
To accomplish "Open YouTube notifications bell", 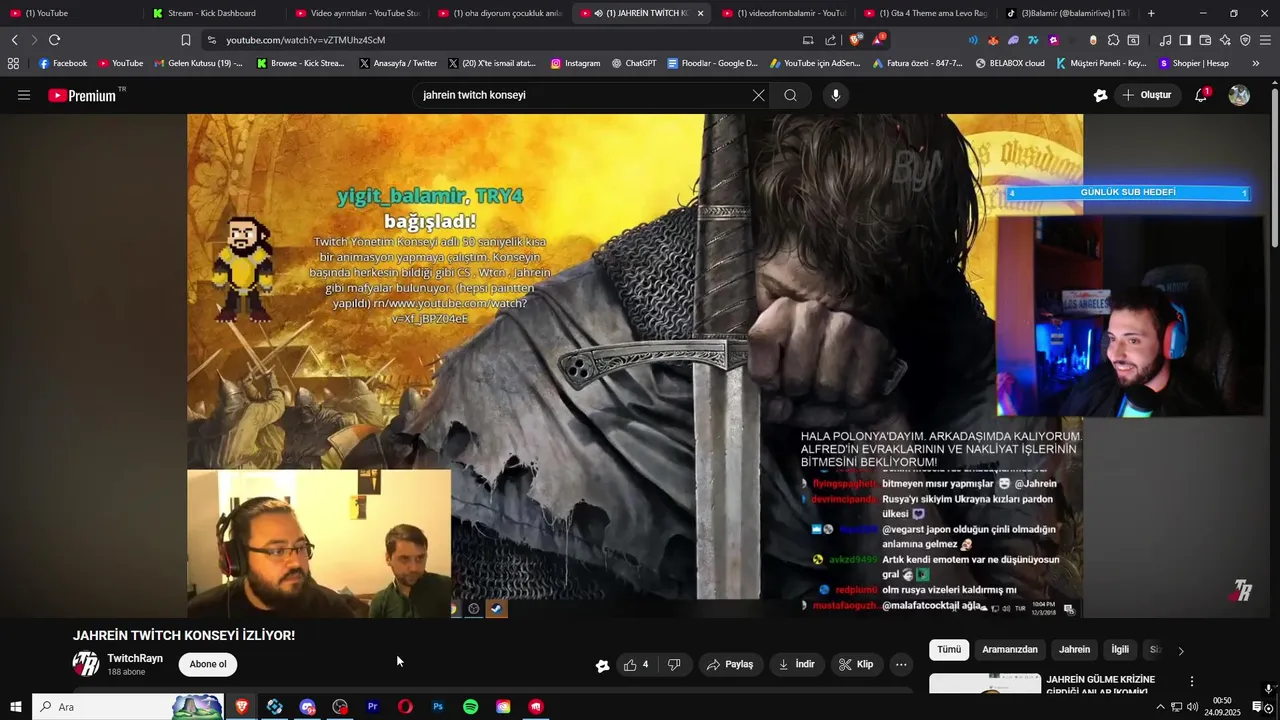I will [1201, 95].
